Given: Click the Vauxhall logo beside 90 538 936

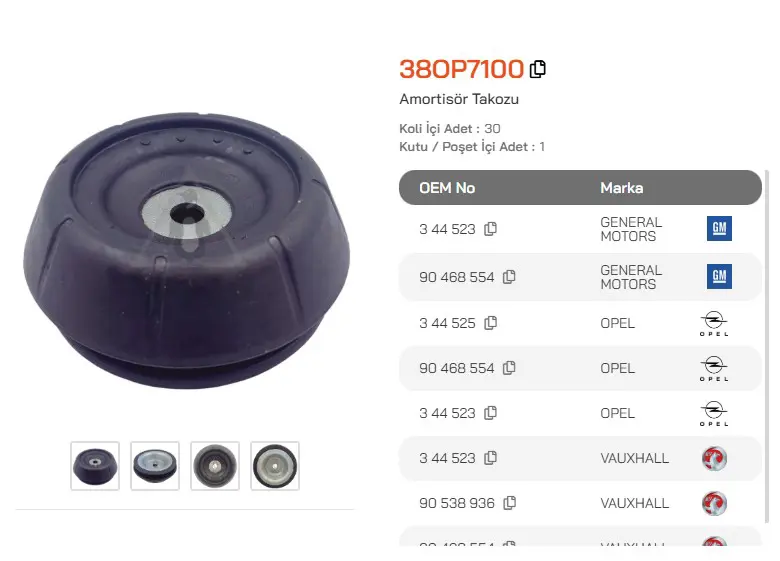Looking at the screenshot, I should (714, 503).
